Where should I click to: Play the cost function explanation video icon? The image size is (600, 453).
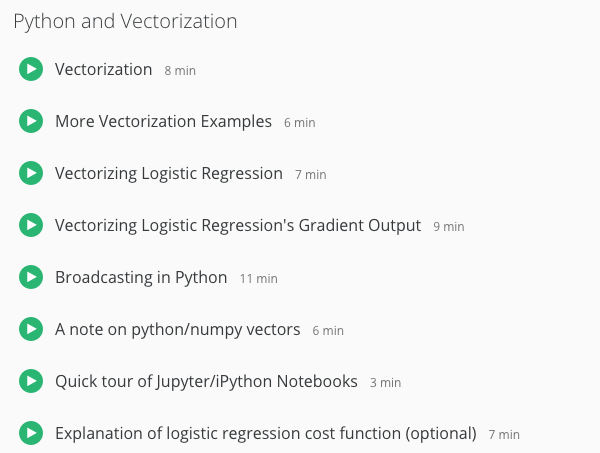(31, 433)
